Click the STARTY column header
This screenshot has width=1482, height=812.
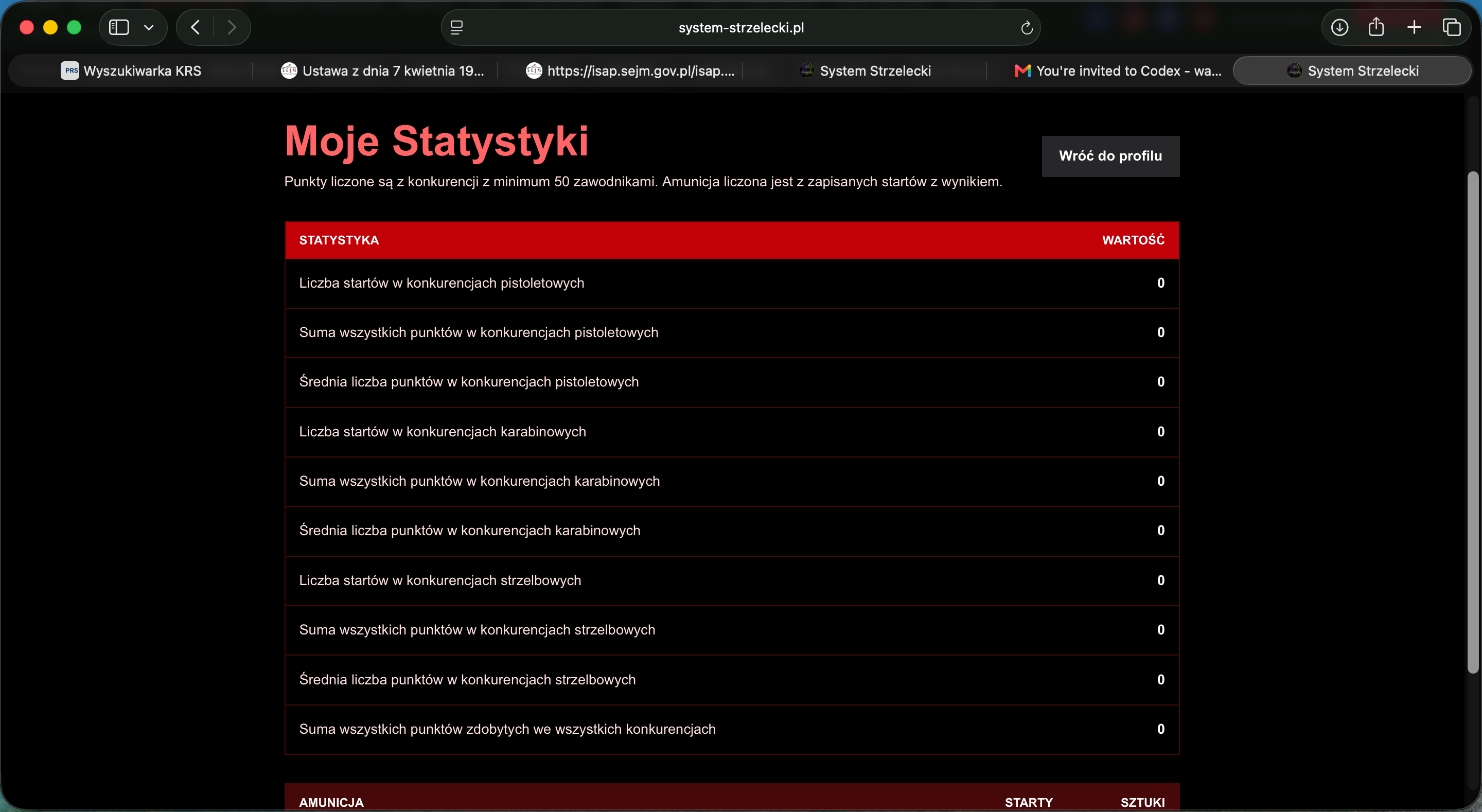[x=1028, y=802]
